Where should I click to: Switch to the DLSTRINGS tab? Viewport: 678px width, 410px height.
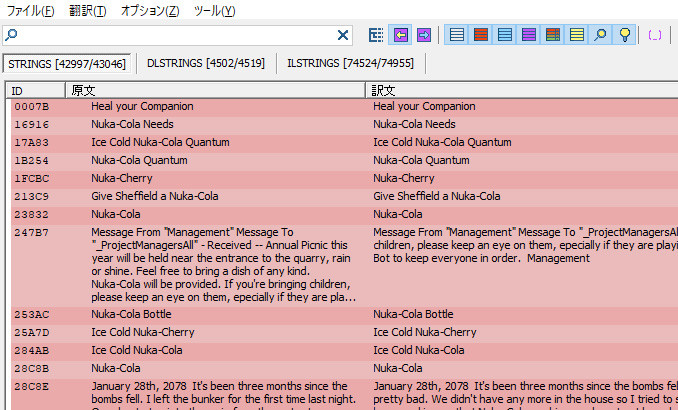[x=206, y=63]
